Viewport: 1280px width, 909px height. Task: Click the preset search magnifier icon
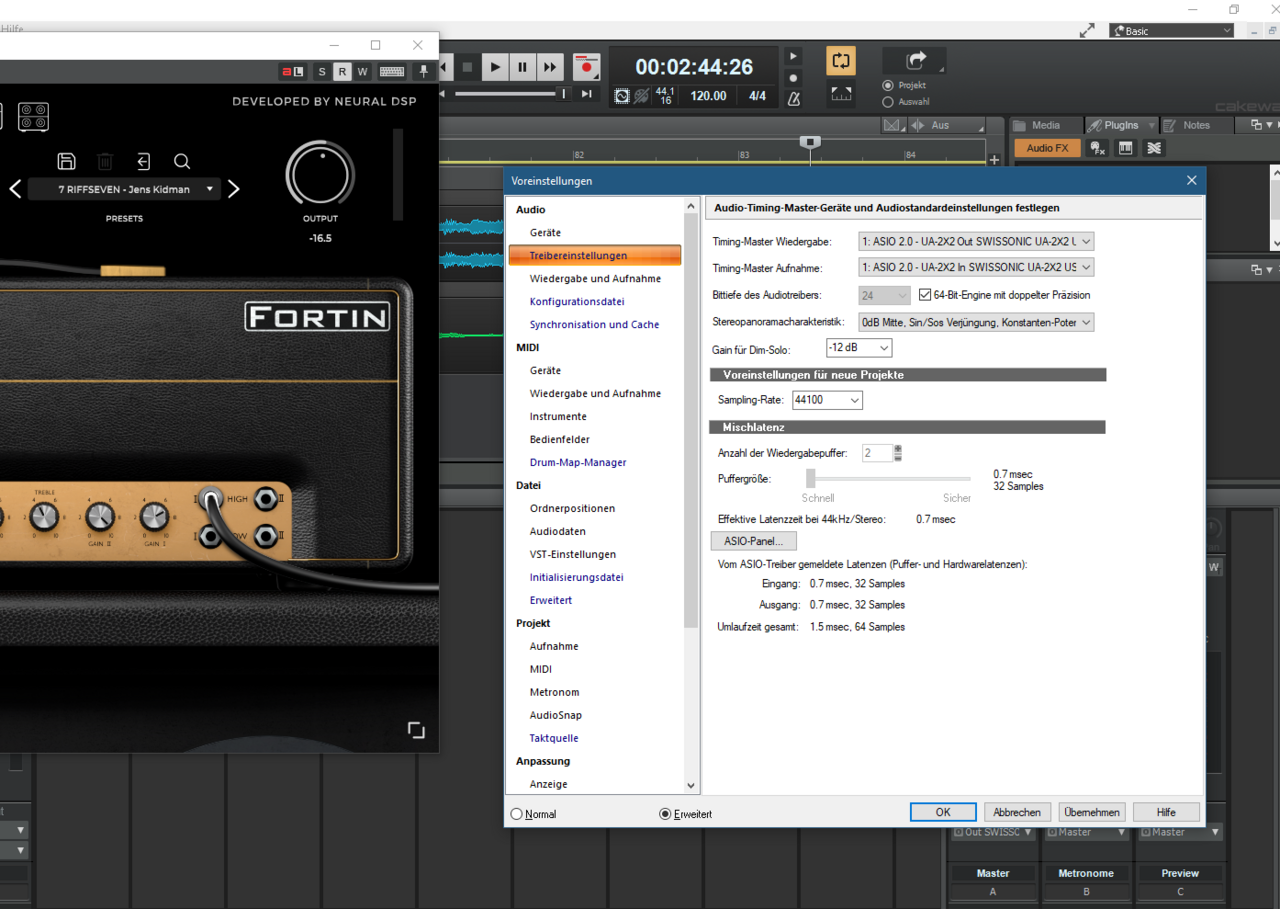(182, 161)
